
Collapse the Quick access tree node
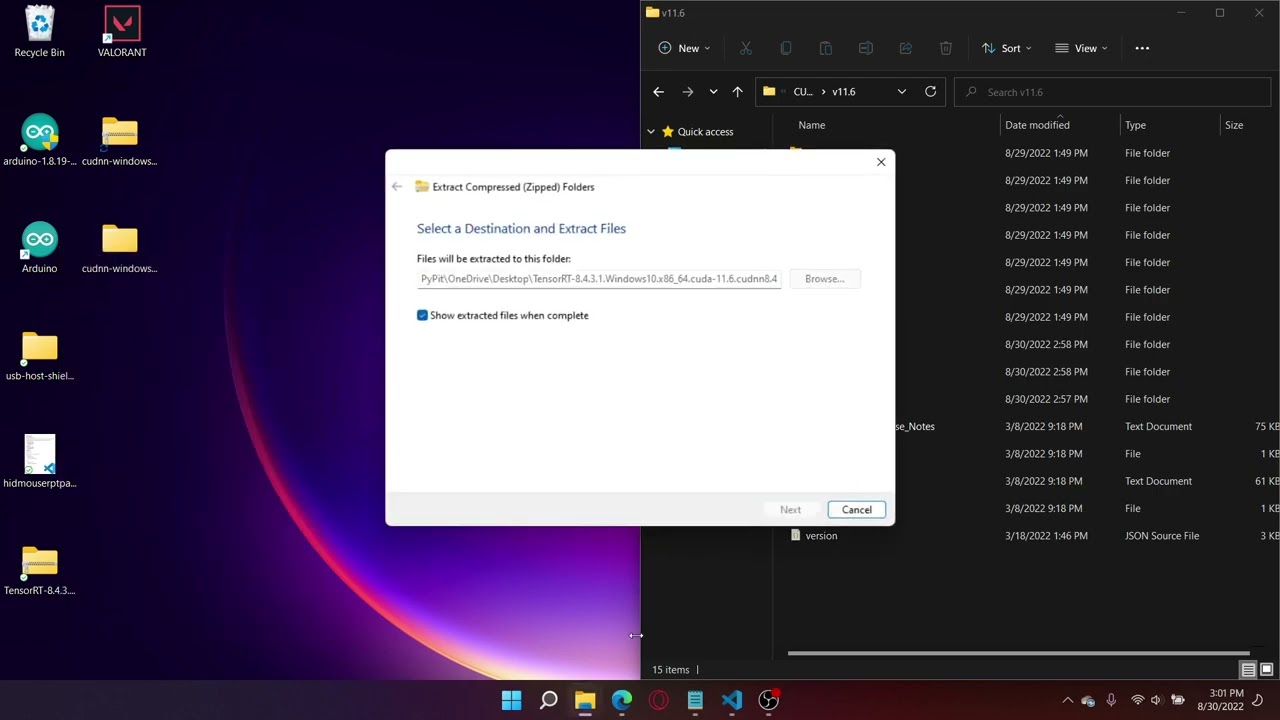point(651,132)
